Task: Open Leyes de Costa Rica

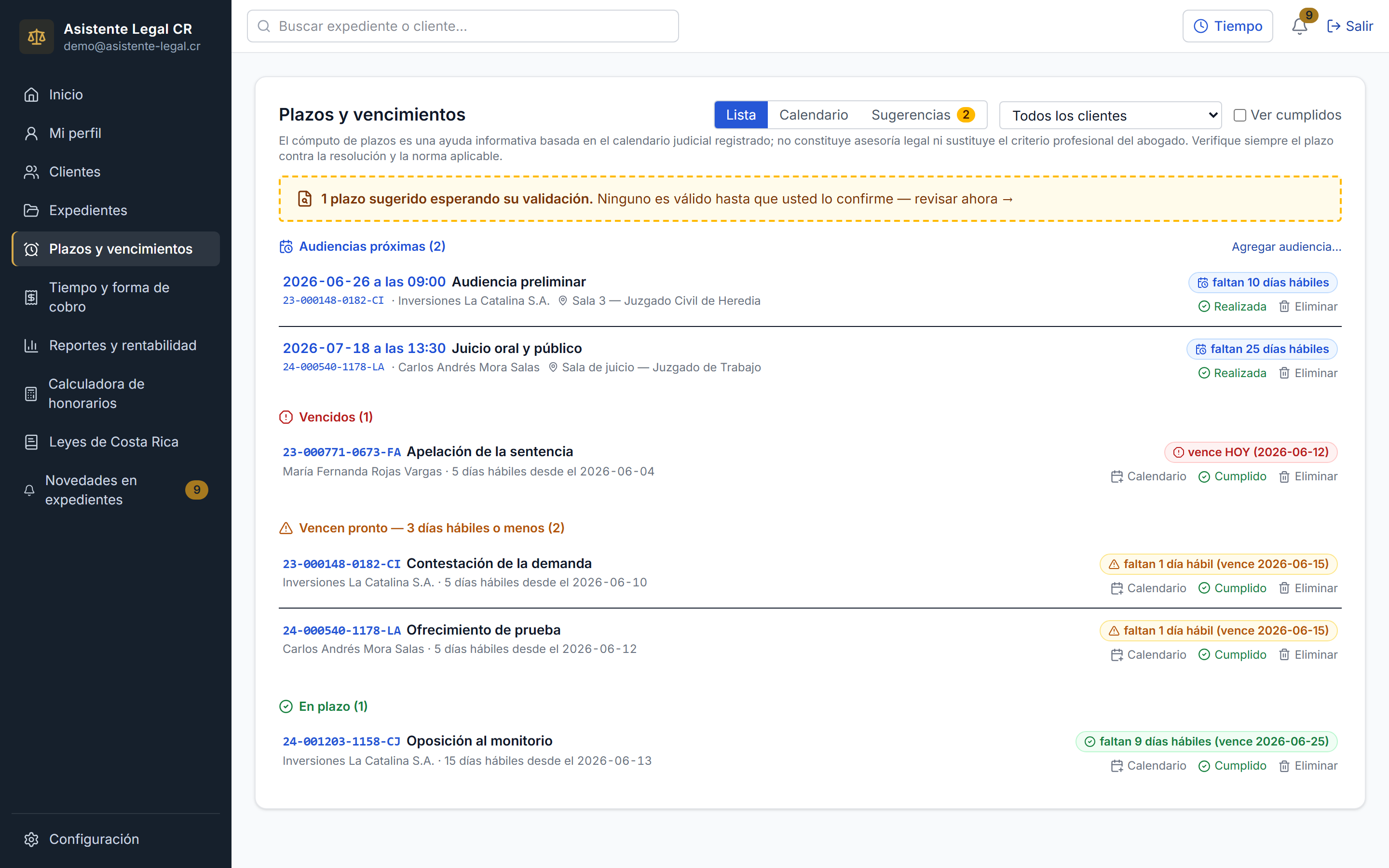Action: pos(115,441)
